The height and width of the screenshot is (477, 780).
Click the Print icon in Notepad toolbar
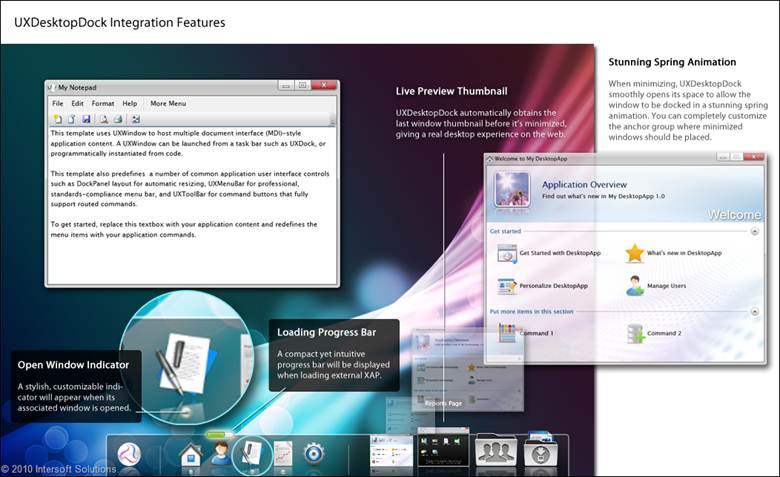pyautogui.click(x=118, y=119)
